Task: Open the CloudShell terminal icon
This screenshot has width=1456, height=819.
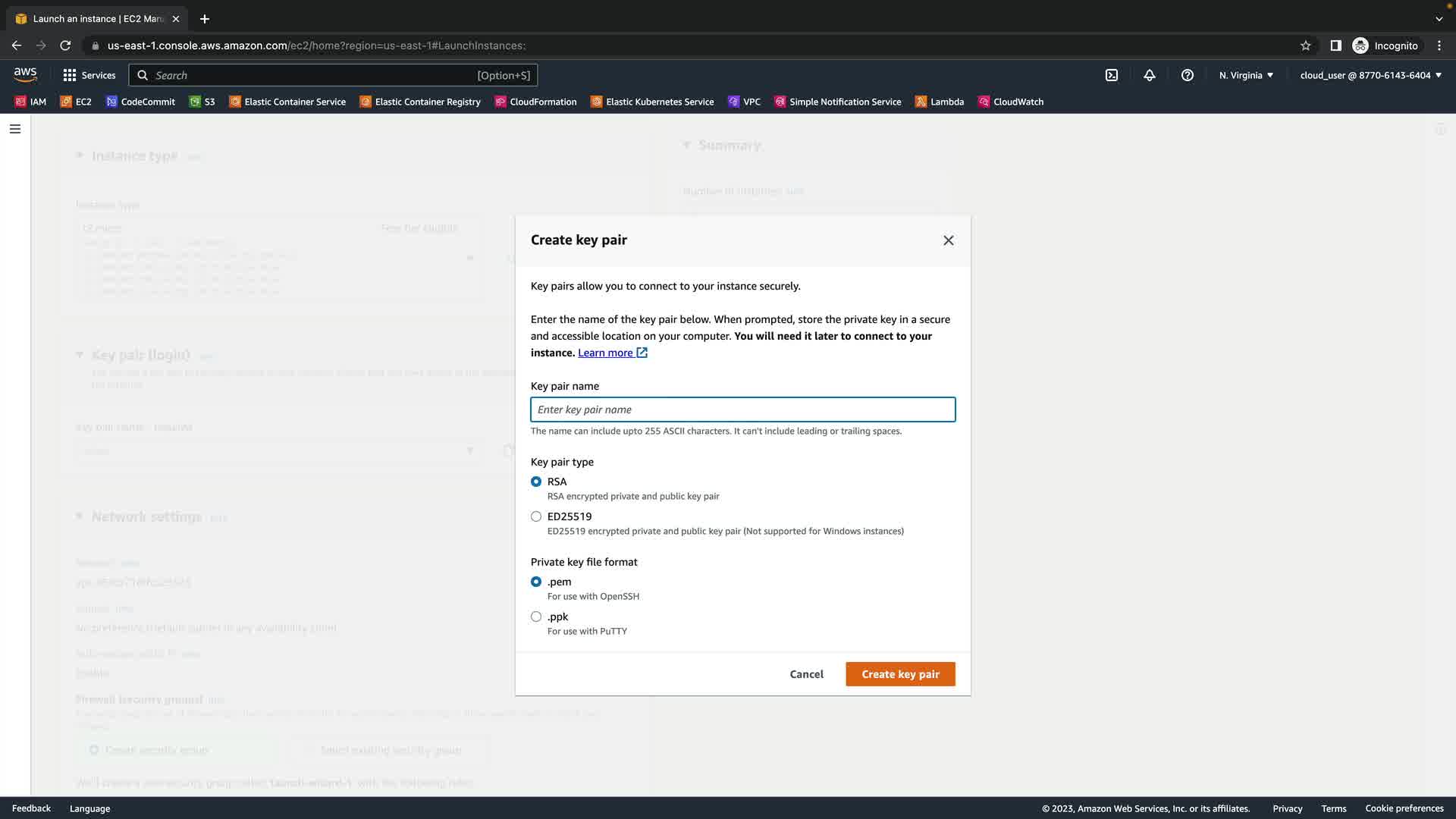Action: [1111, 75]
